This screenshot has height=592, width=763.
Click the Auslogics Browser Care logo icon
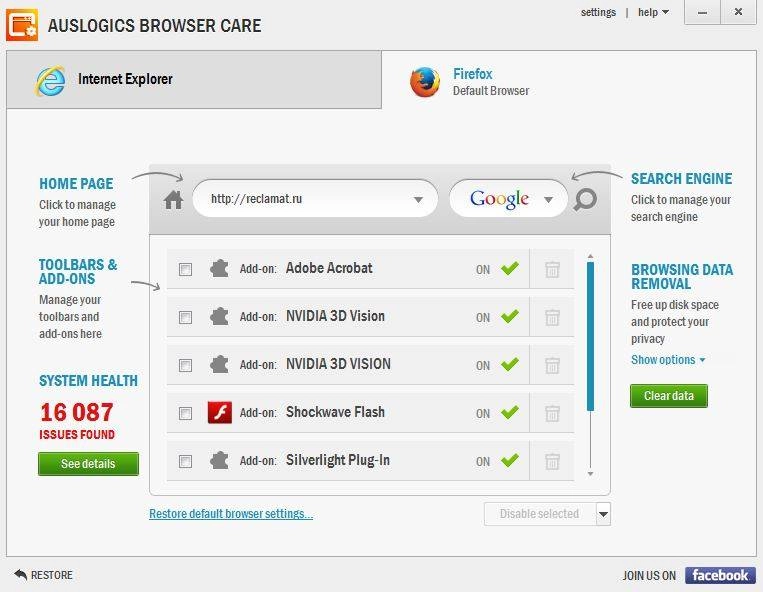(x=22, y=24)
